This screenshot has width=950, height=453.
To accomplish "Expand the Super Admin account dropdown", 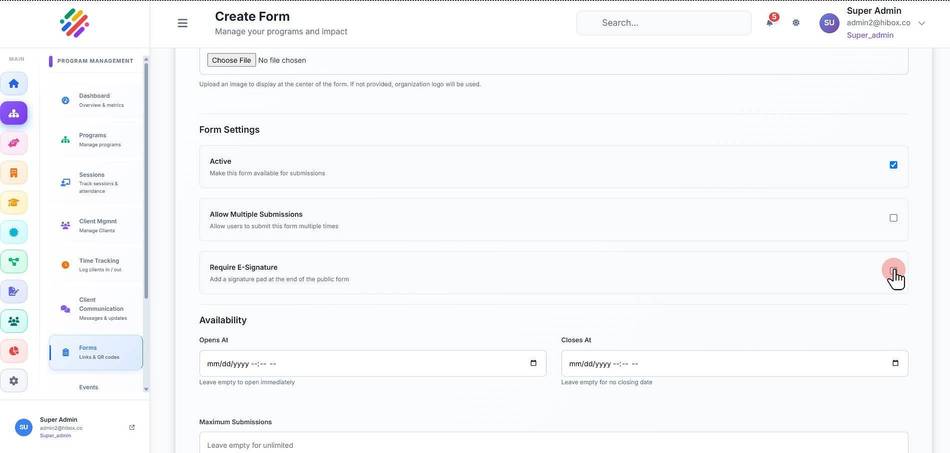I will (922, 23).
